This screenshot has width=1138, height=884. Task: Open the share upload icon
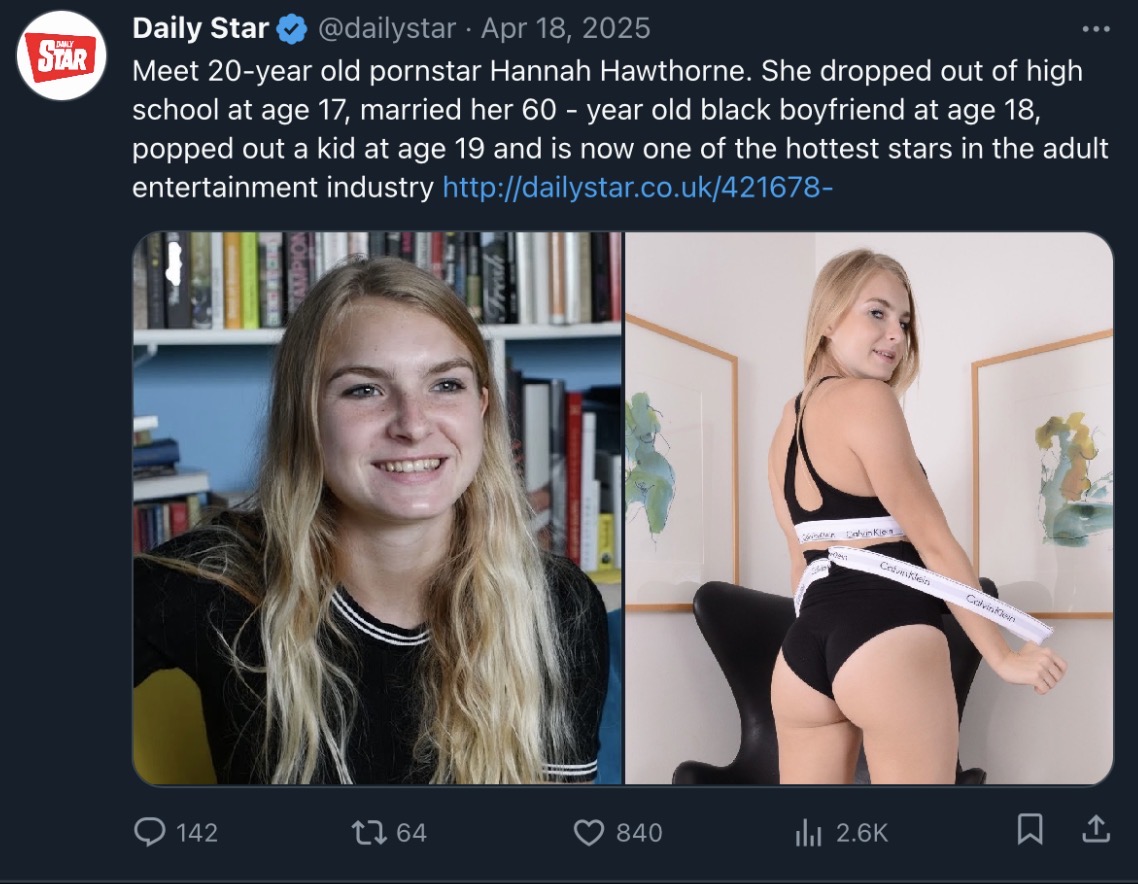tap(1096, 829)
